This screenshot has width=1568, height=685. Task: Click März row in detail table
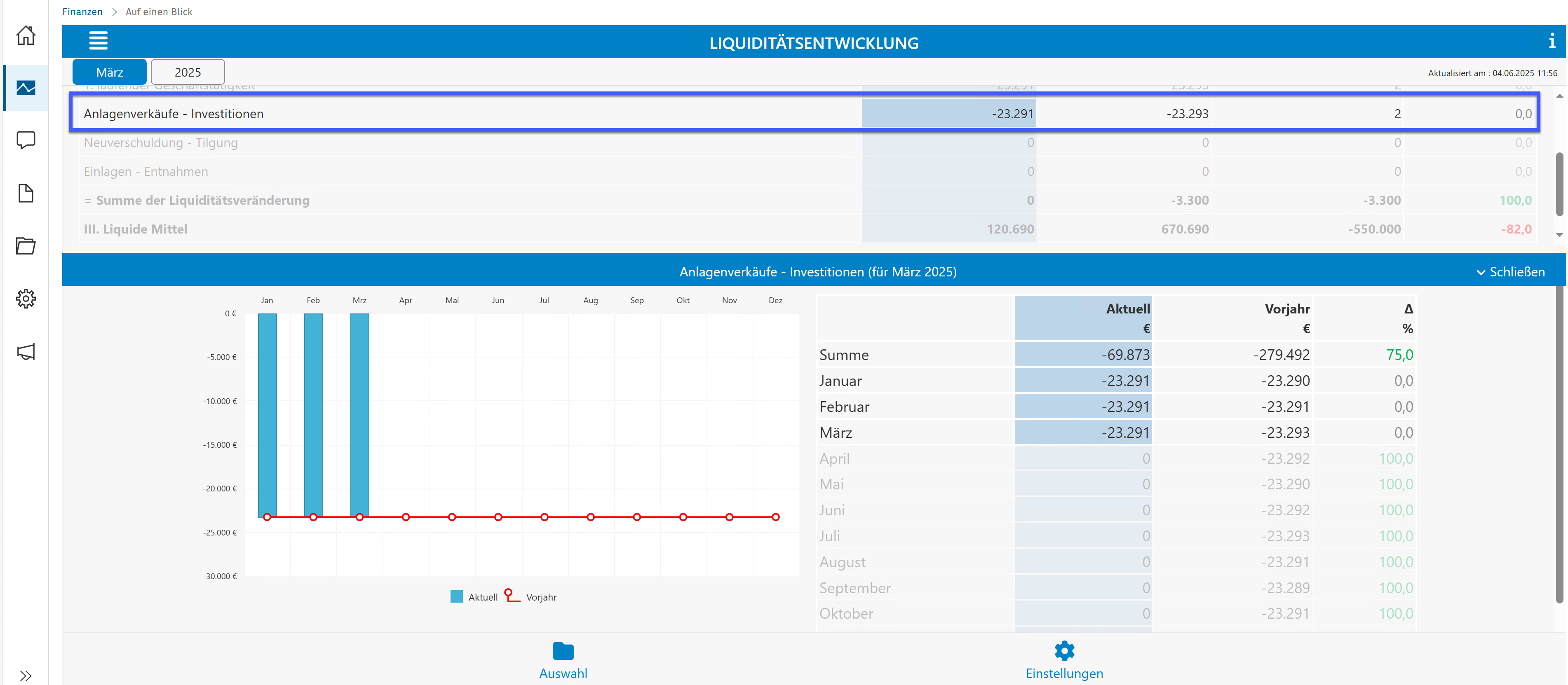1116,433
